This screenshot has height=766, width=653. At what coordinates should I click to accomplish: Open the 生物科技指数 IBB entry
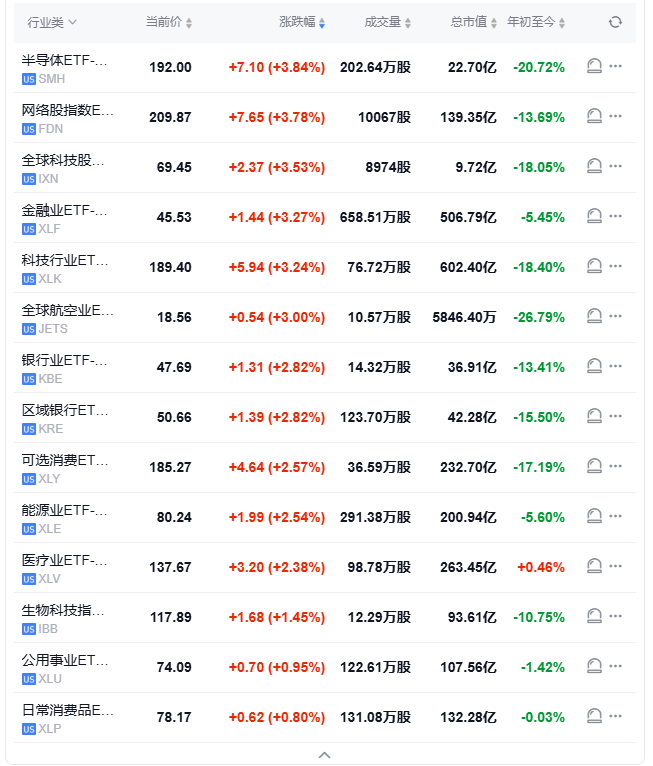click(x=65, y=617)
